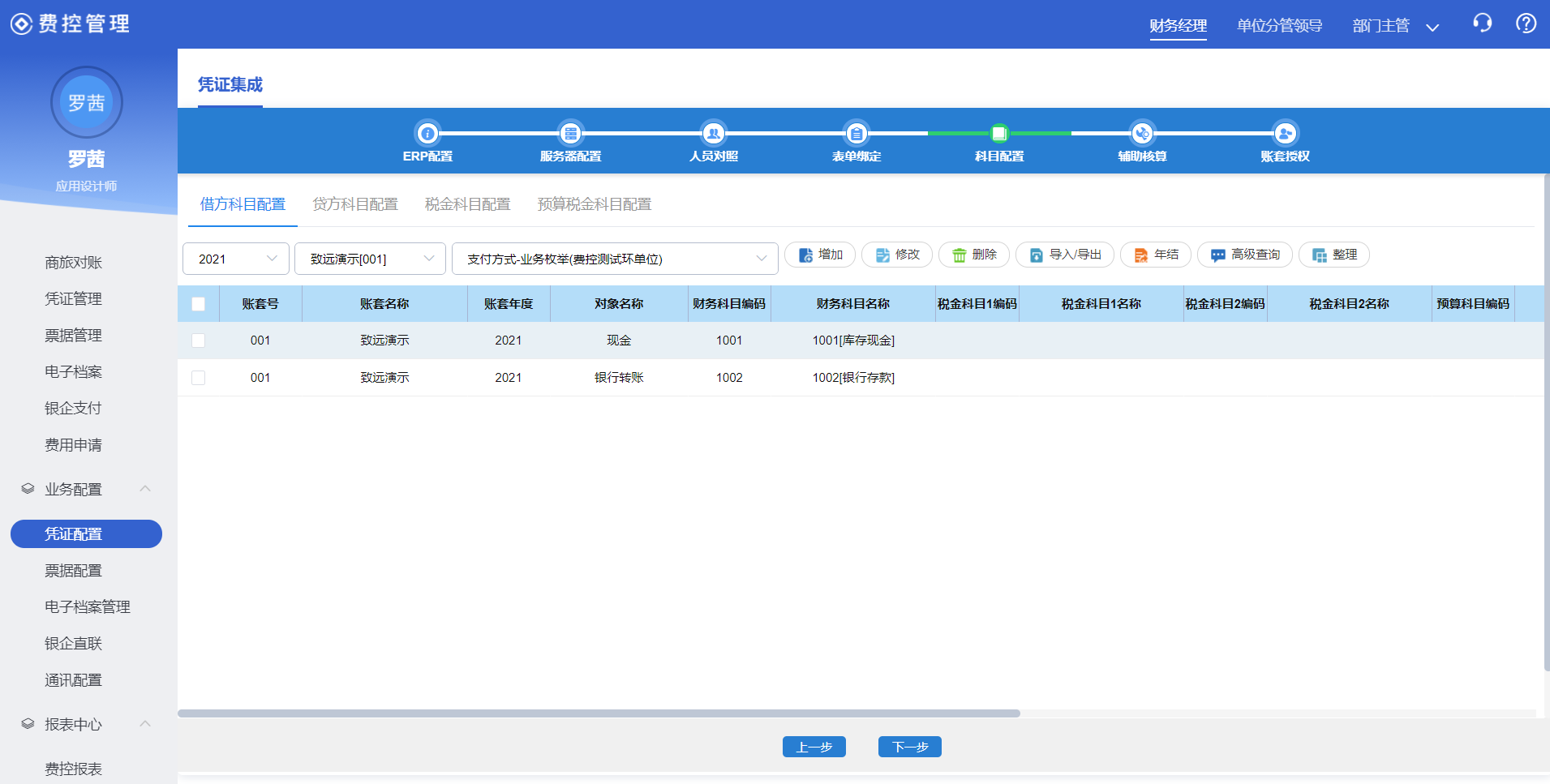The width and height of the screenshot is (1550, 784).
Task: Click the 税金科目1编码 column header
Action: 977,304
